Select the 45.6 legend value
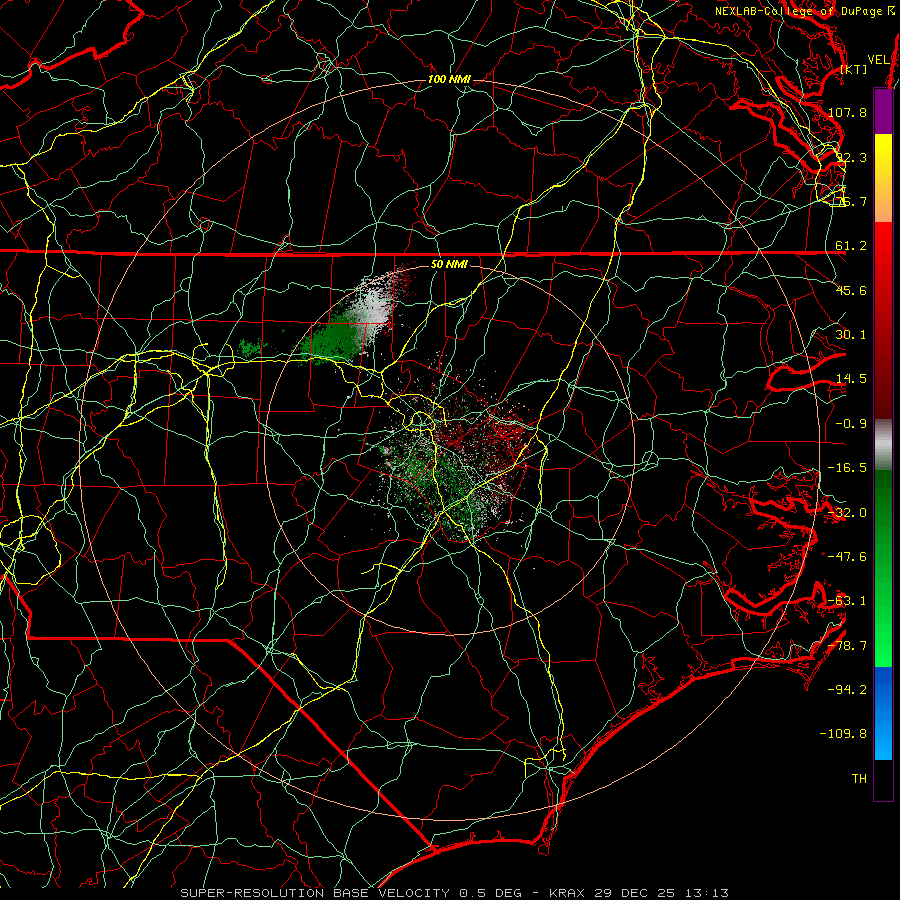This screenshot has width=900, height=900. tap(851, 290)
